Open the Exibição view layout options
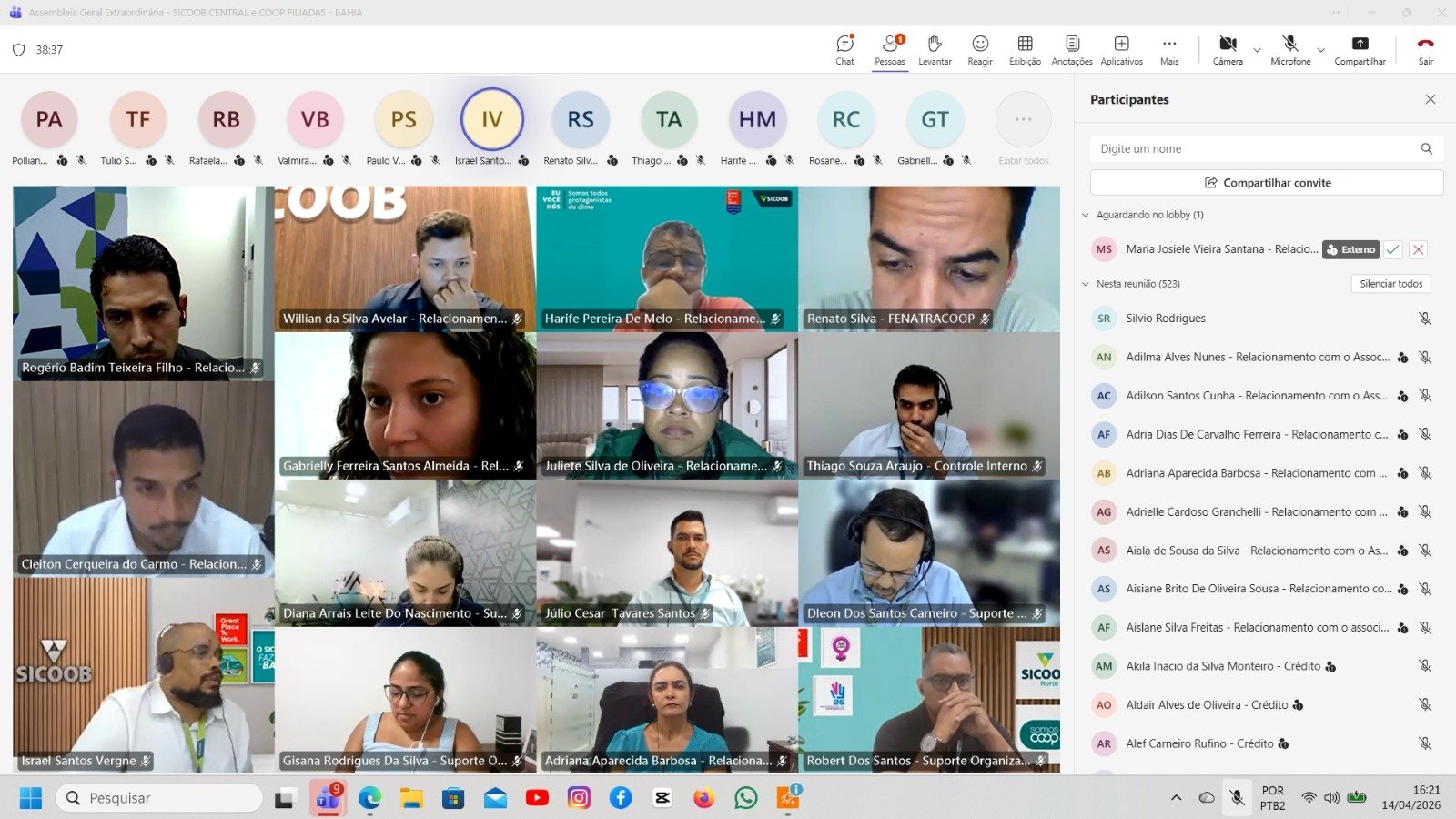The width and height of the screenshot is (1456, 819). coord(1025,49)
